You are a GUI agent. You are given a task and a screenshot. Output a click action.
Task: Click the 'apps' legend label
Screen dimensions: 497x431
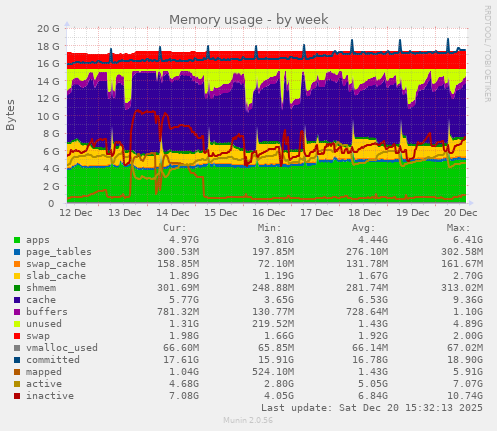coord(38,240)
